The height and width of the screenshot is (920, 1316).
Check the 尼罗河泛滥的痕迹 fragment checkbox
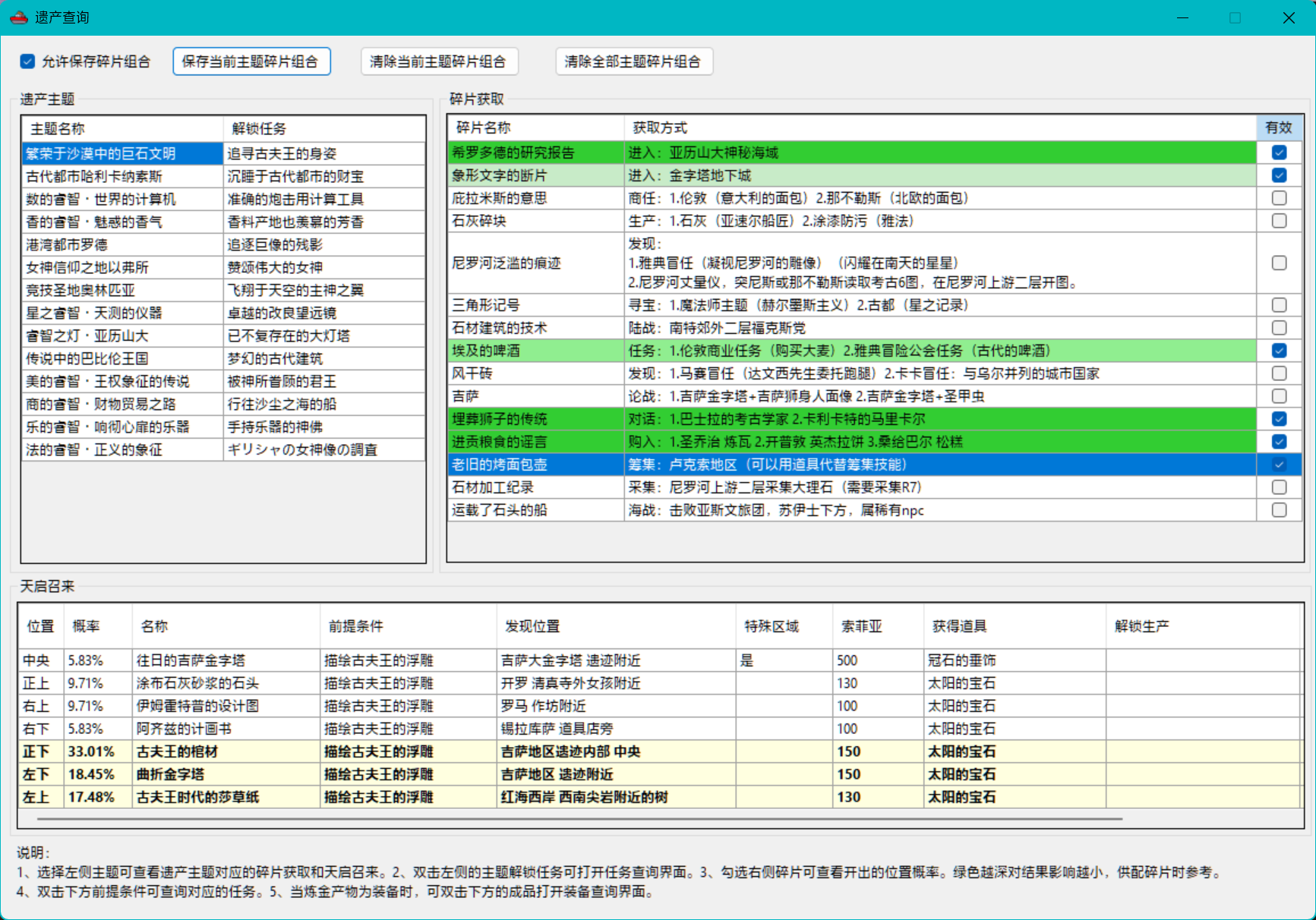click(x=1279, y=263)
